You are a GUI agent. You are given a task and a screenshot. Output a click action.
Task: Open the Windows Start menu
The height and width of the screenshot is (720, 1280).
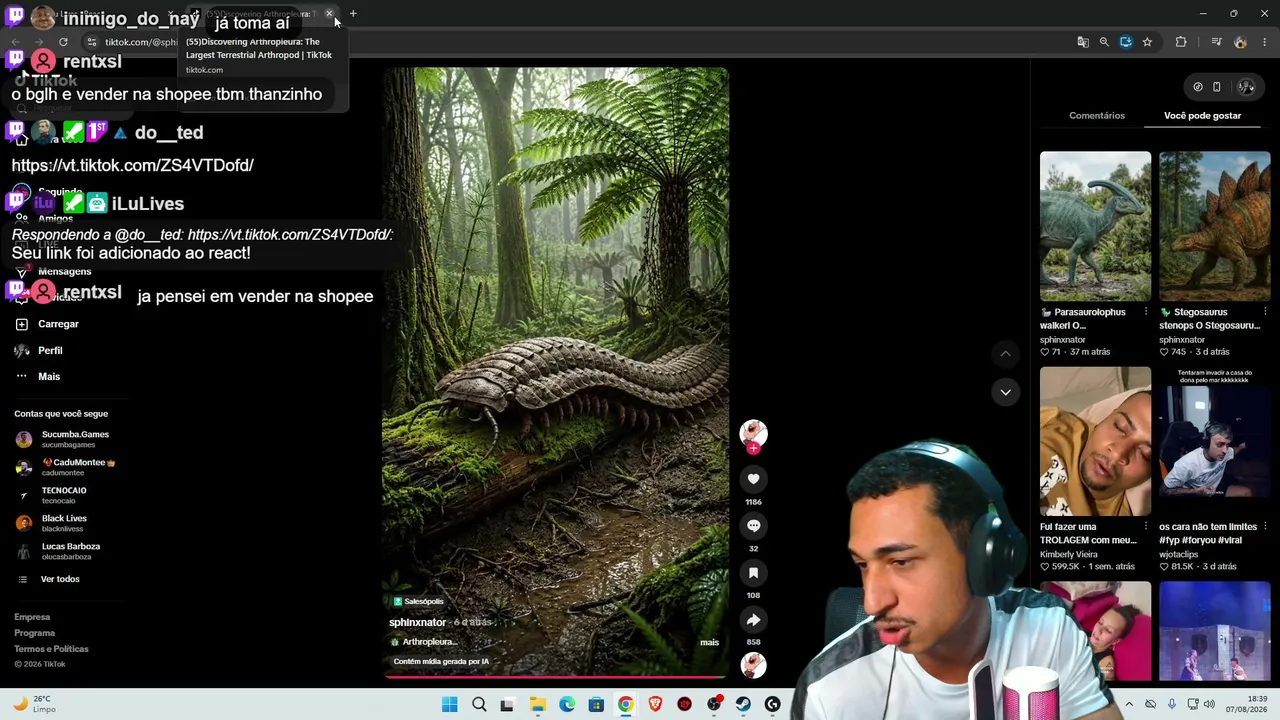coord(450,705)
